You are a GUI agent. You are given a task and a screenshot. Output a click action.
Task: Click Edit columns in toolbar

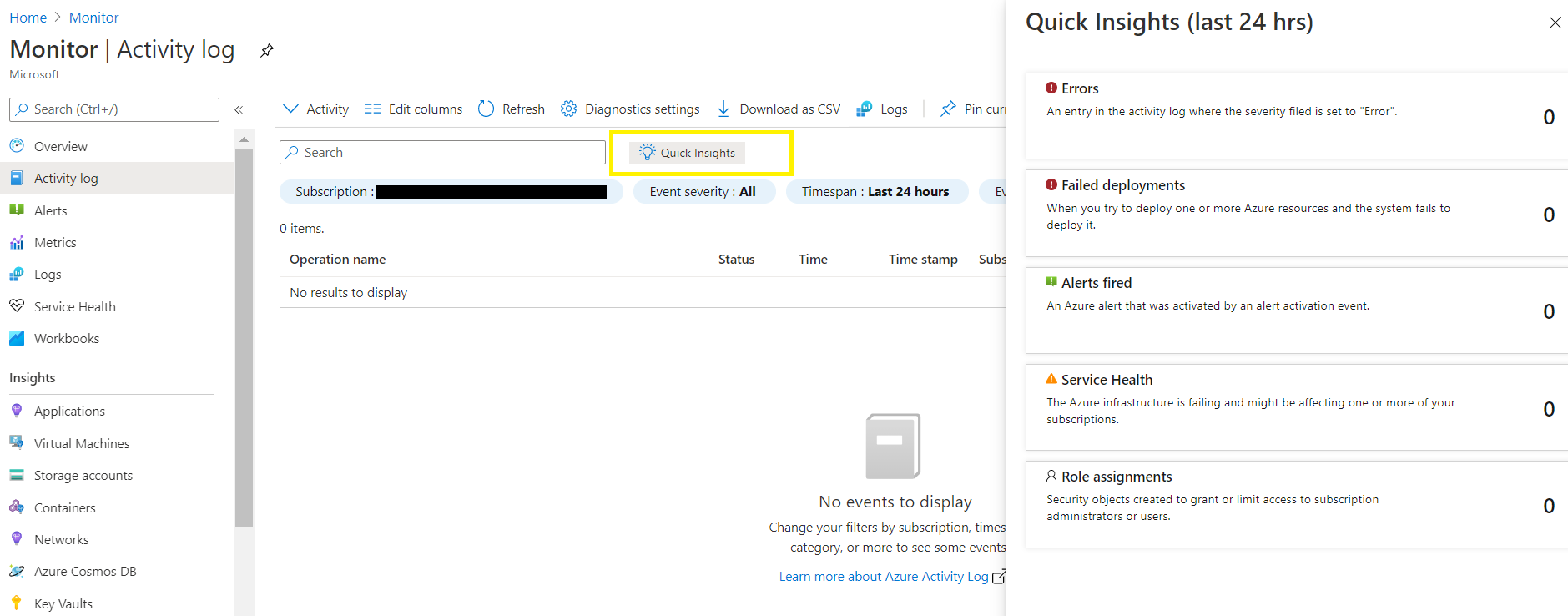(x=413, y=109)
